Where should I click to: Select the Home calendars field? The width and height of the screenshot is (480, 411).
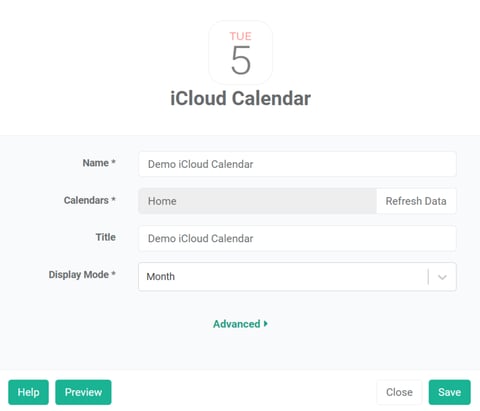(257, 201)
